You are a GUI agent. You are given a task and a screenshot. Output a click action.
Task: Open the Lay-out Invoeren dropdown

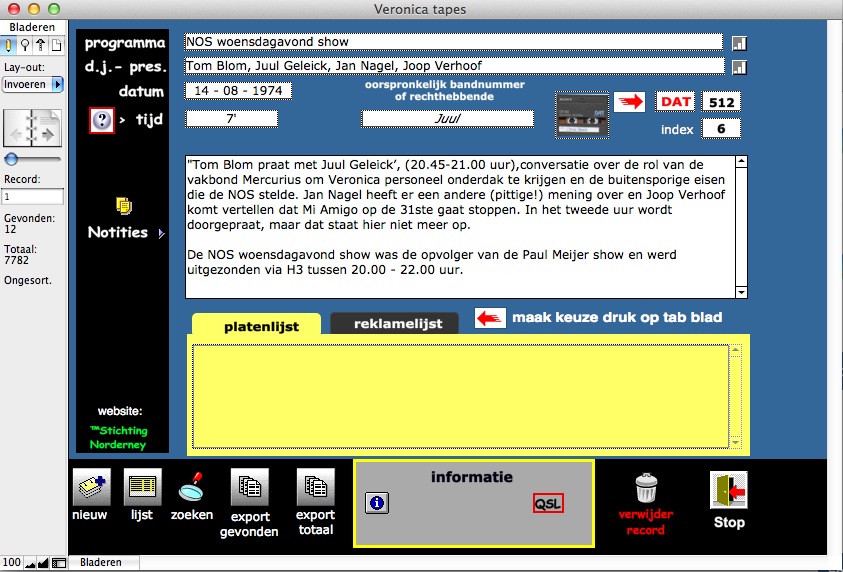(33, 85)
